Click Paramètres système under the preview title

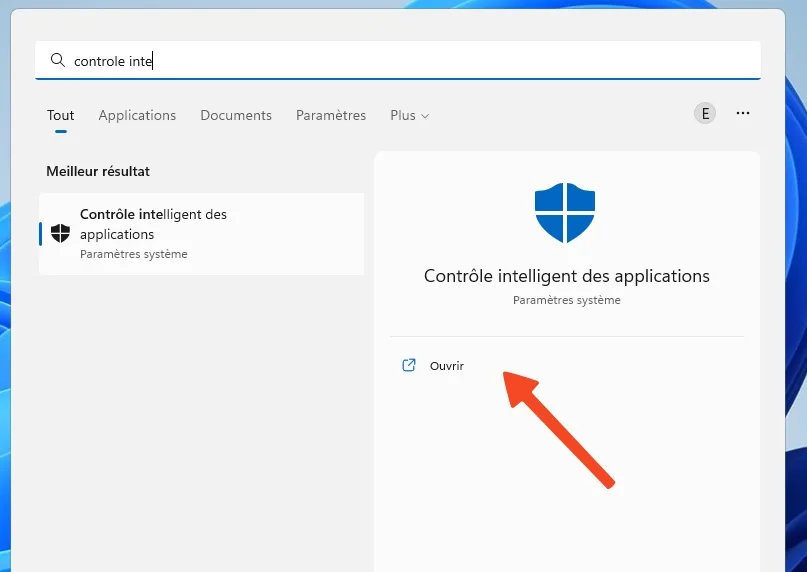pos(567,300)
